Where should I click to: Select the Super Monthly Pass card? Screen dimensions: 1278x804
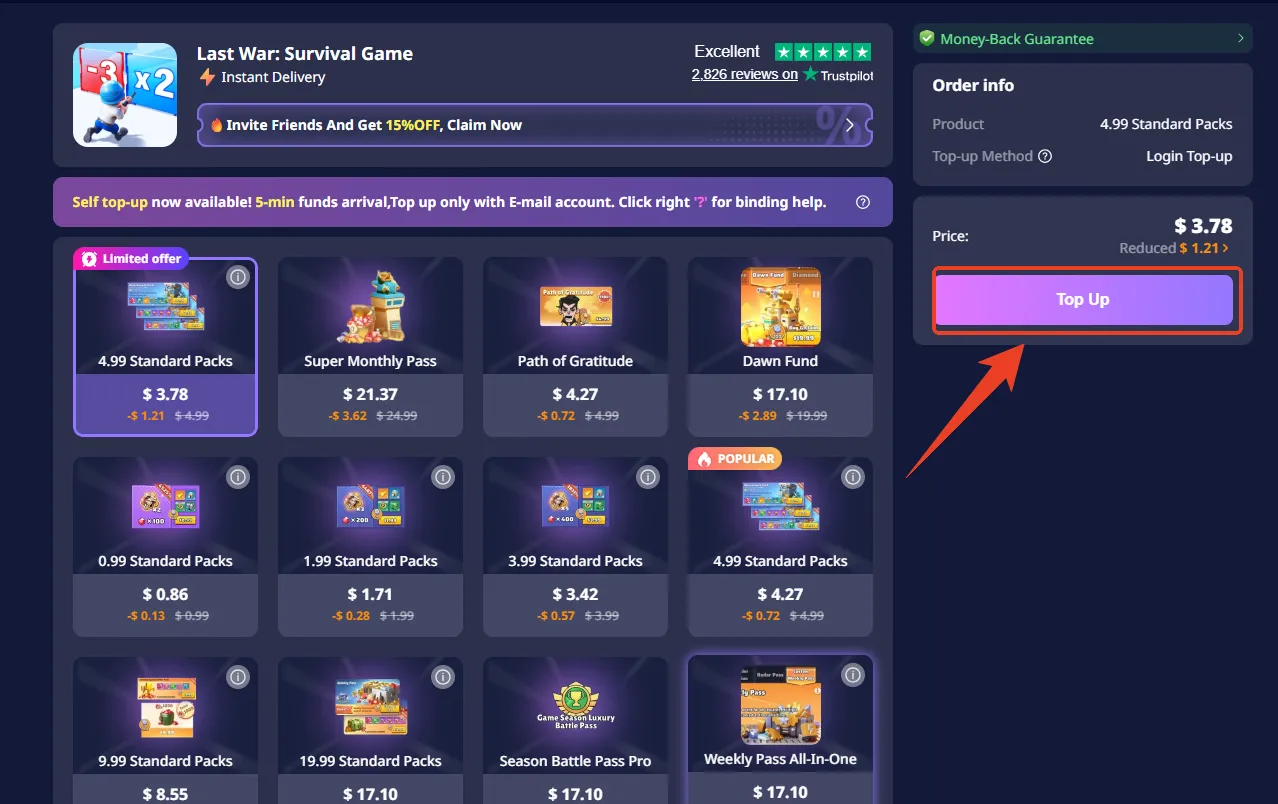[x=370, y=347]
